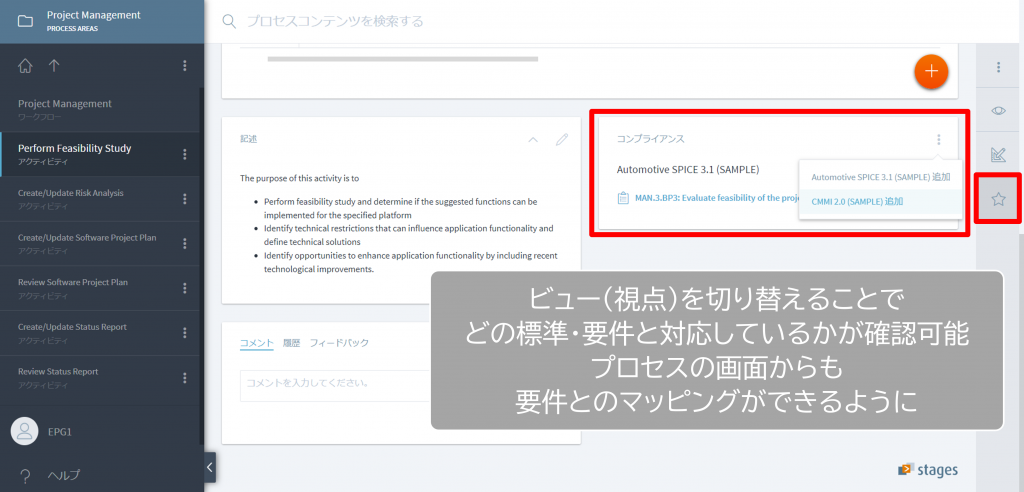1024x492 pixels.
Task: Click the search magnifier icon
Action: coord(229,22)
